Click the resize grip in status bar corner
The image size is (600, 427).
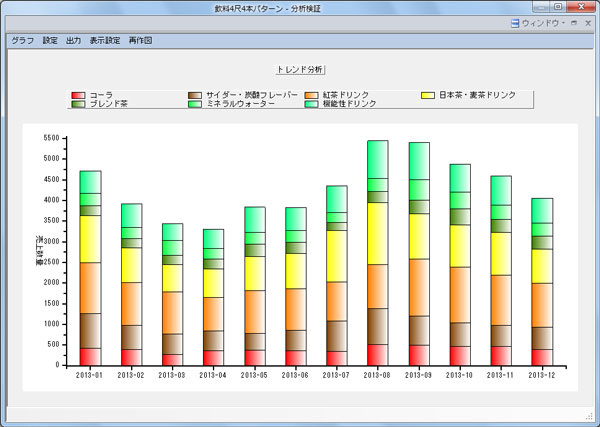pyautogui.click(x=589, y=415)
